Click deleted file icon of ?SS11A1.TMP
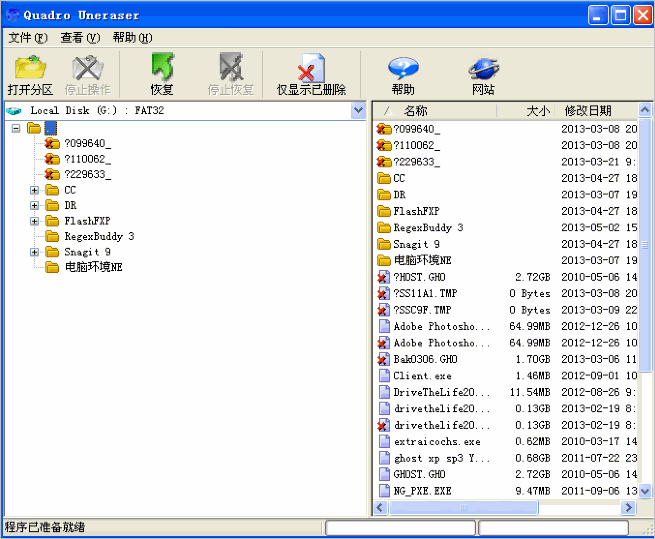This screenshot has width=655, height=539. pyautogui.click(x=383, y=293)
